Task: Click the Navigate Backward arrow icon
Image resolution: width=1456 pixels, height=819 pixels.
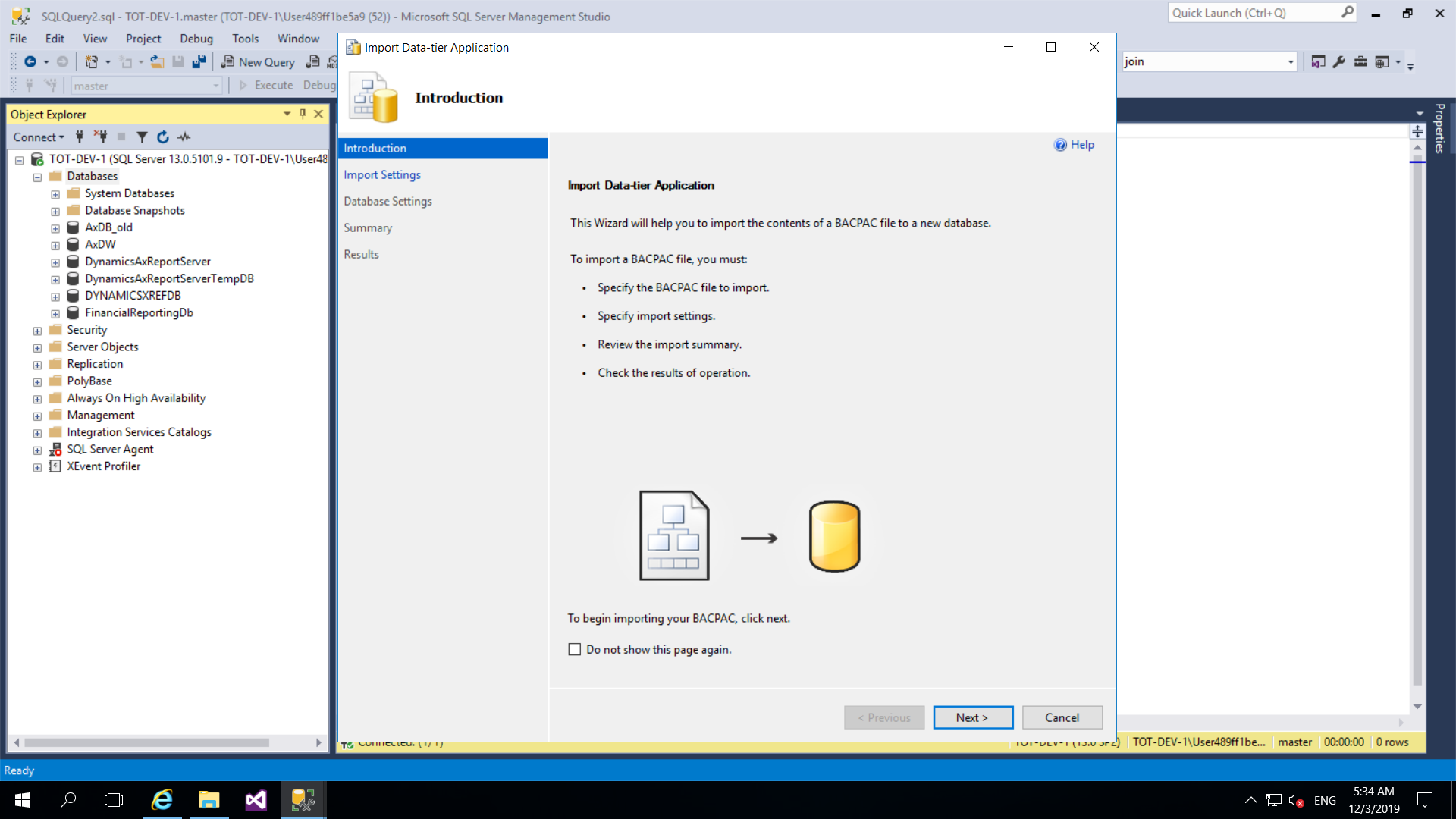Action: click(x=30, y=62)
